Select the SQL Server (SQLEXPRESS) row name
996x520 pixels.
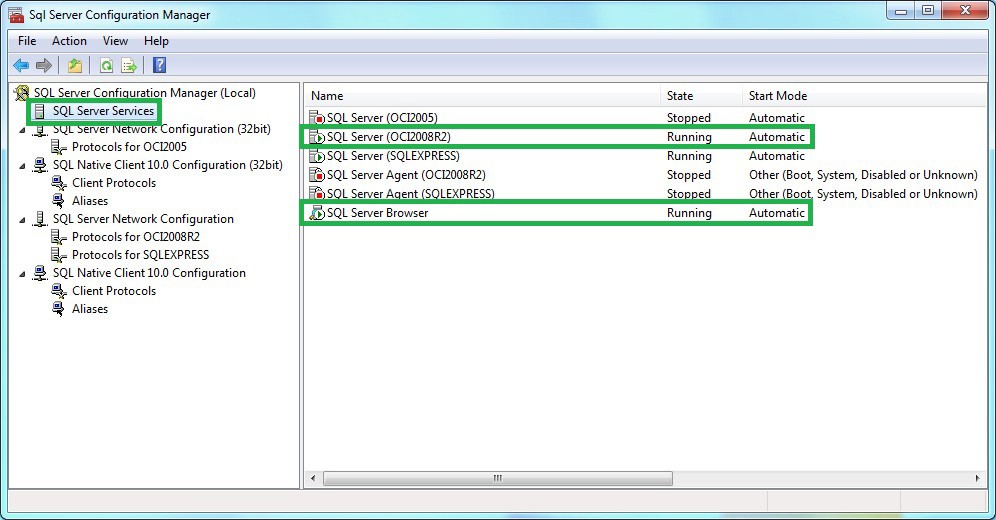click(x=393, y=156)
